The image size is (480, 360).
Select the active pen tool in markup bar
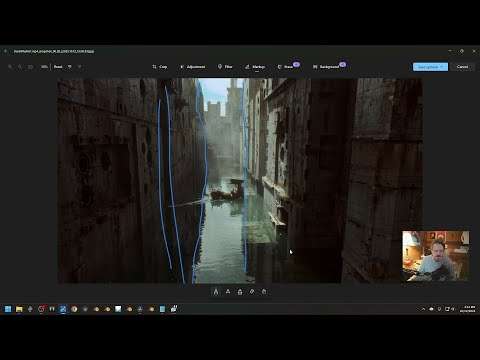pyautogui.click(x=216, y=292)
